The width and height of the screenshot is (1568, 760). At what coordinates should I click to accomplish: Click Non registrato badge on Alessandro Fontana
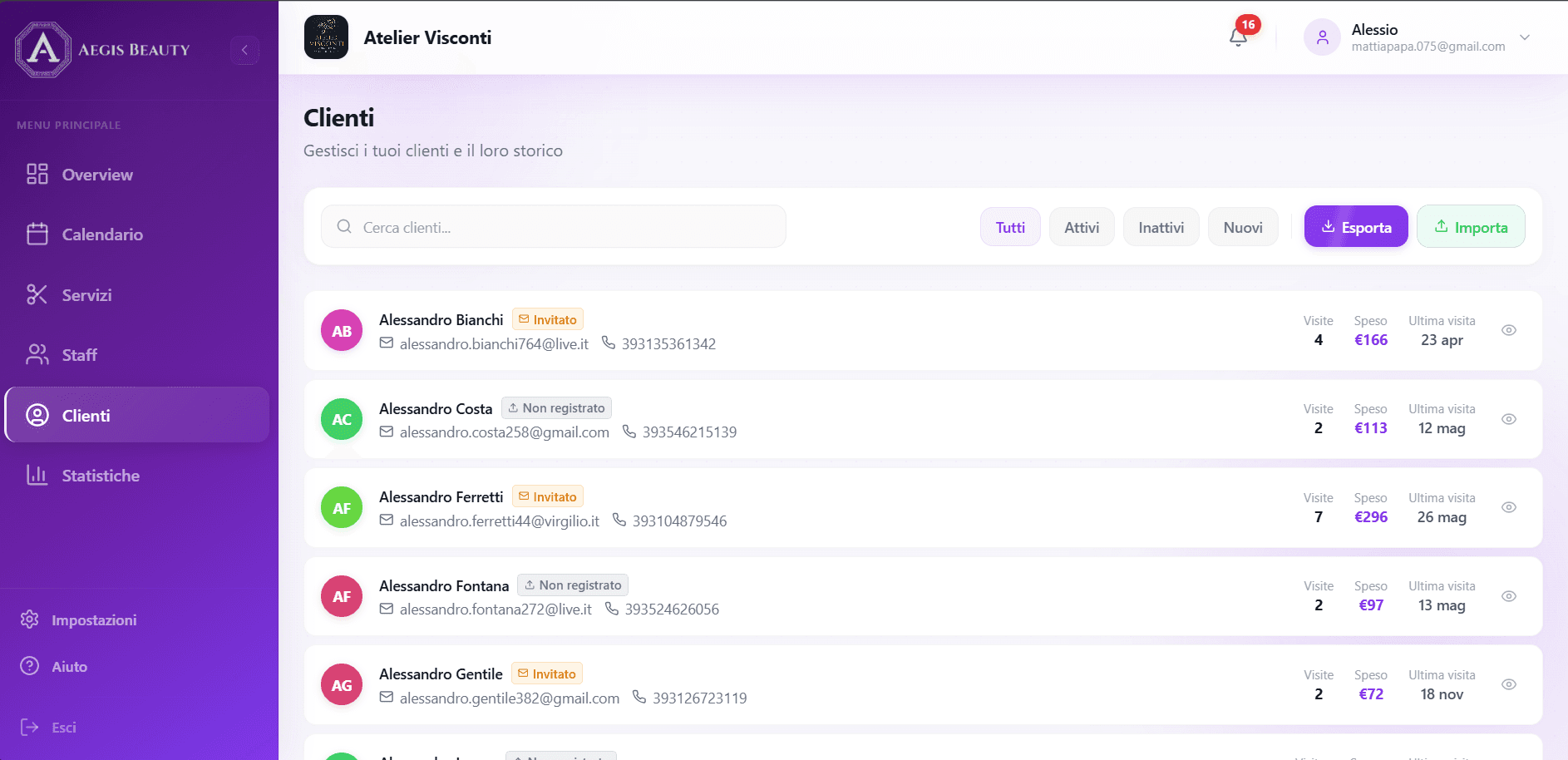[x=573, y=585]
